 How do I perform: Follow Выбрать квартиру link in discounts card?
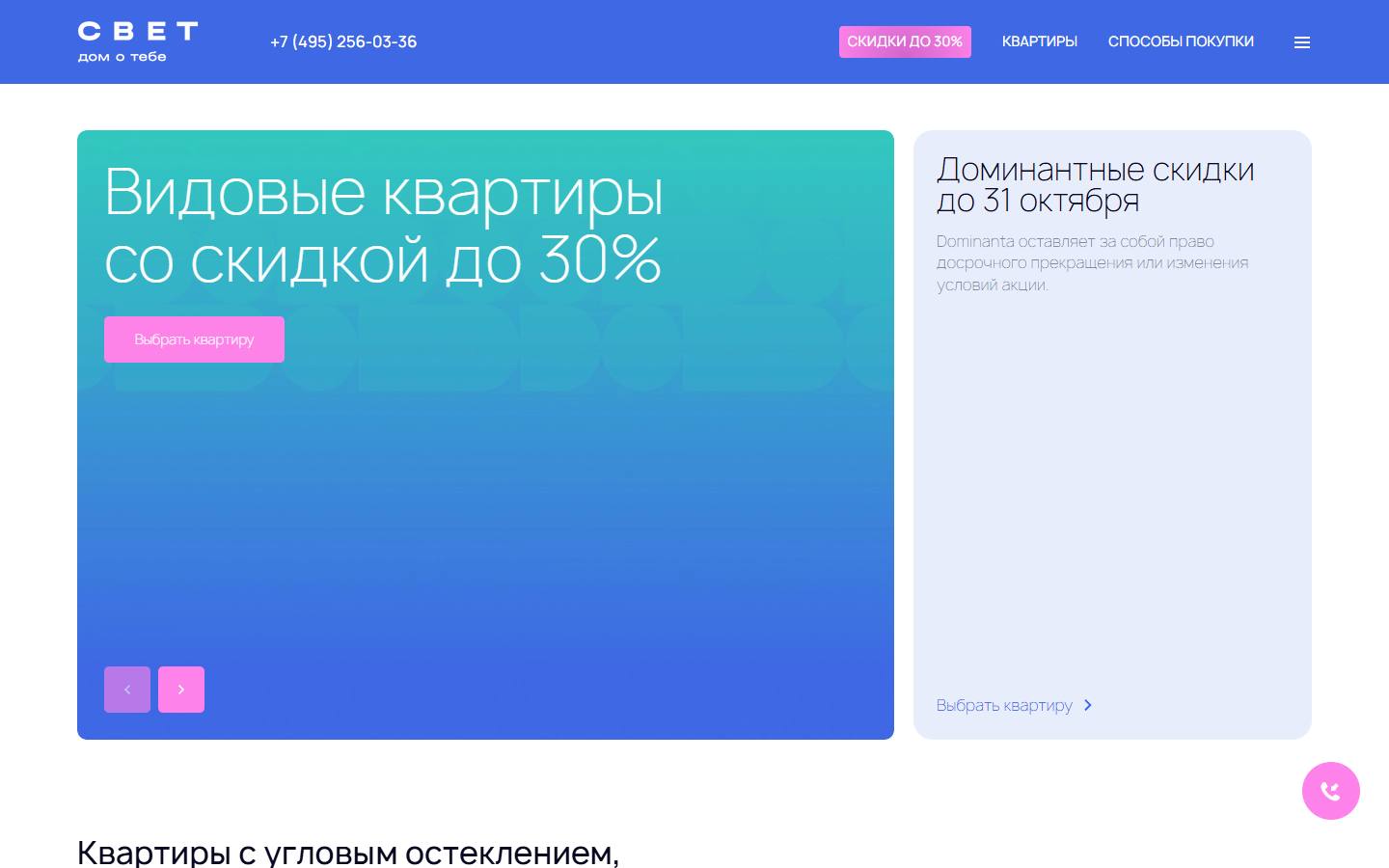pos(1014,705)
